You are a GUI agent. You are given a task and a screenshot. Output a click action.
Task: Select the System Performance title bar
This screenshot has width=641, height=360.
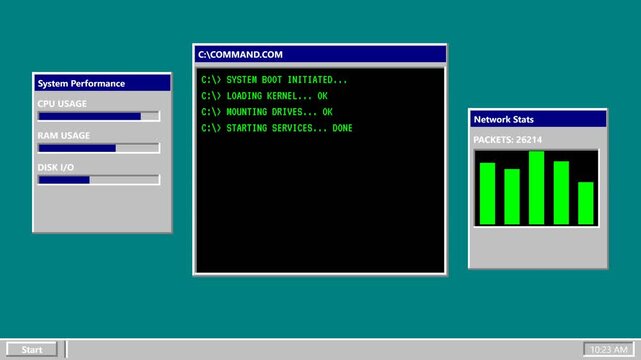102,83
